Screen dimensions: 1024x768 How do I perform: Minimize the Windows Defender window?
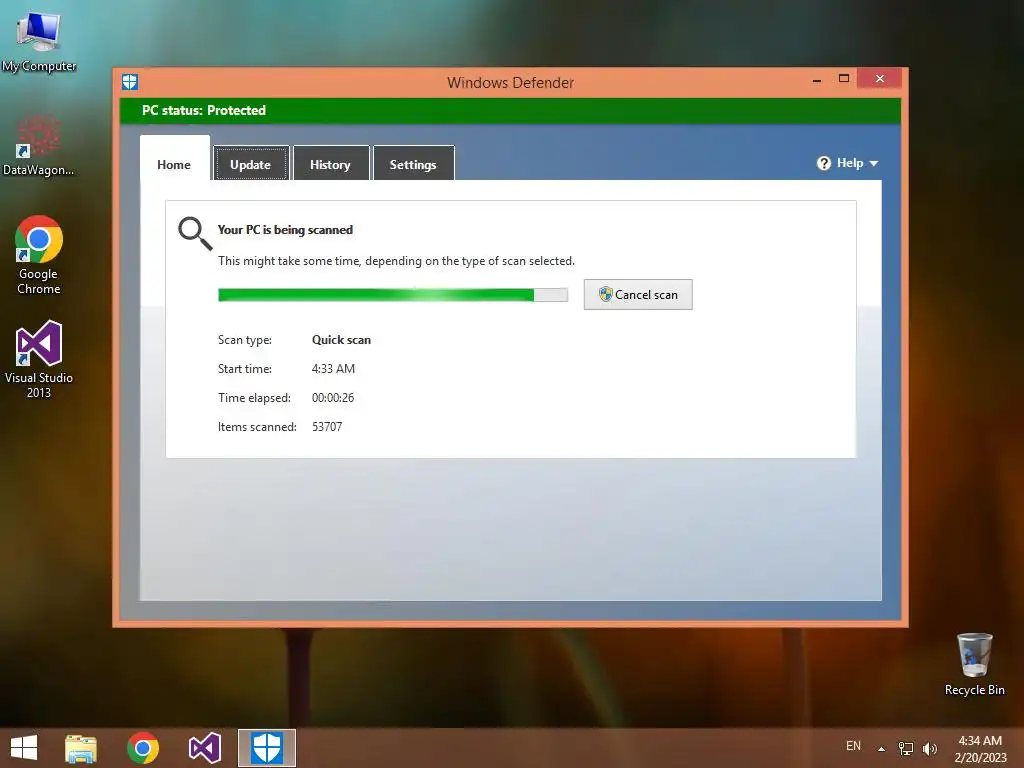pyautogui.click(x=817, y=80)
